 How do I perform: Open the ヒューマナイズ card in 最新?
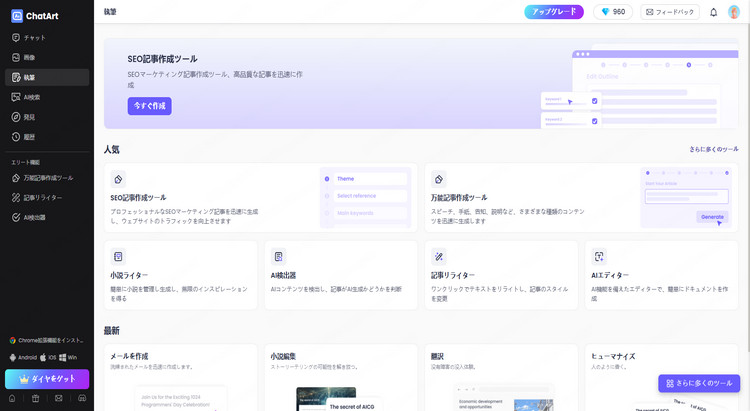coord(661,378)
